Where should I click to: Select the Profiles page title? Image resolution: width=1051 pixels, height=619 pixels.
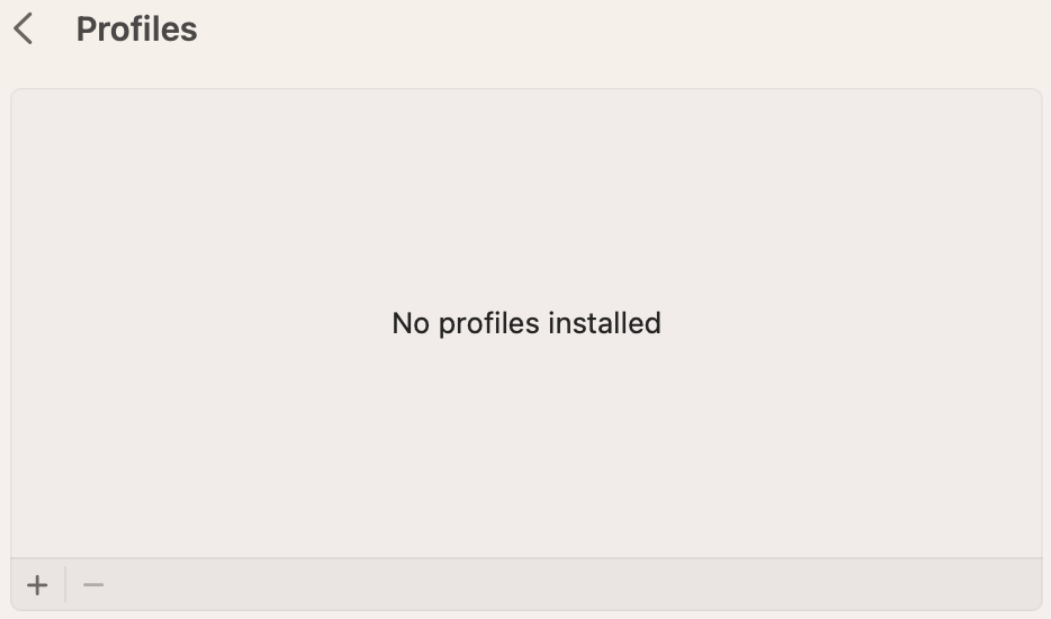[137, 30]
